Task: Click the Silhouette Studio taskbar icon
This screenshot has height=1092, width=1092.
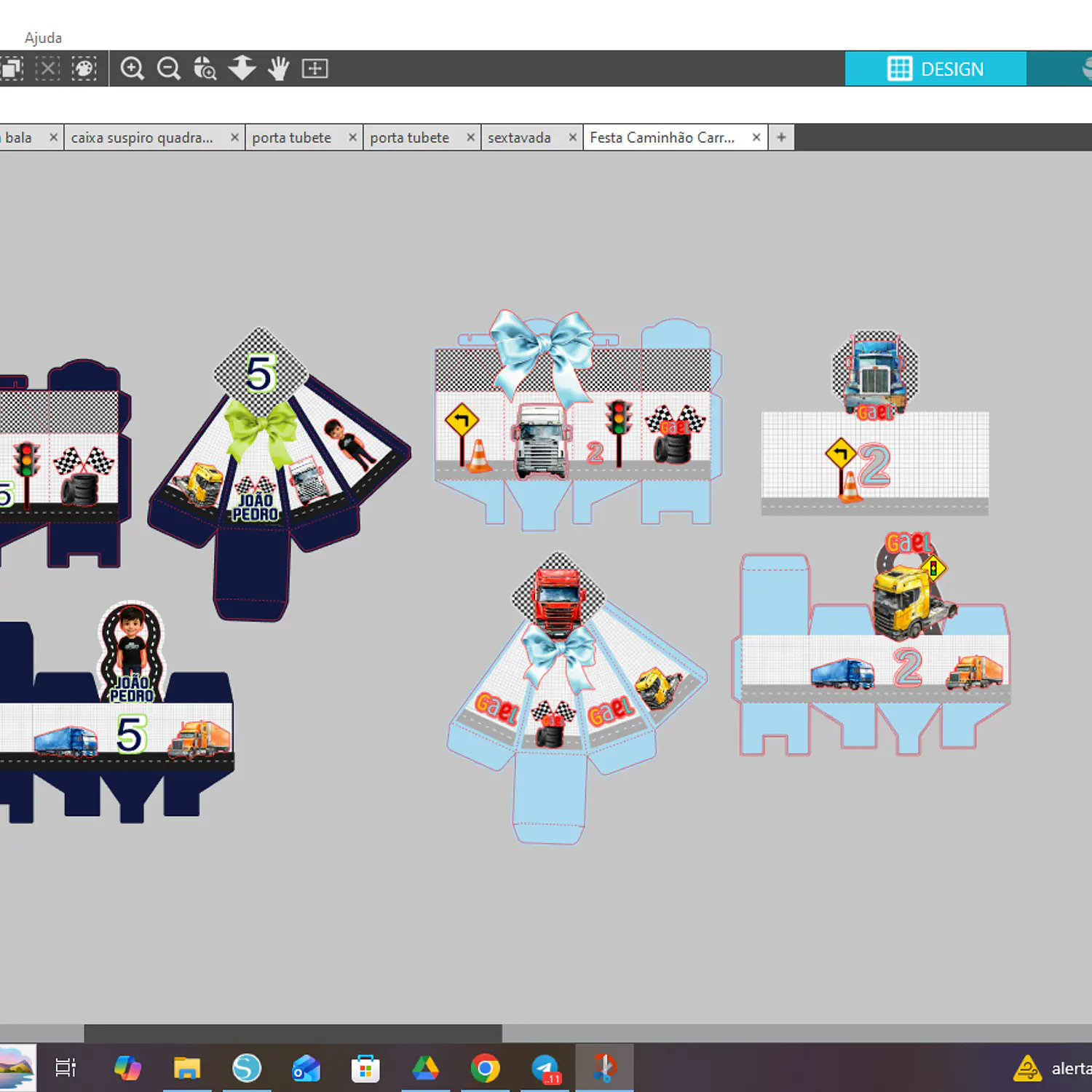Action: click(x=247, y=1068)
